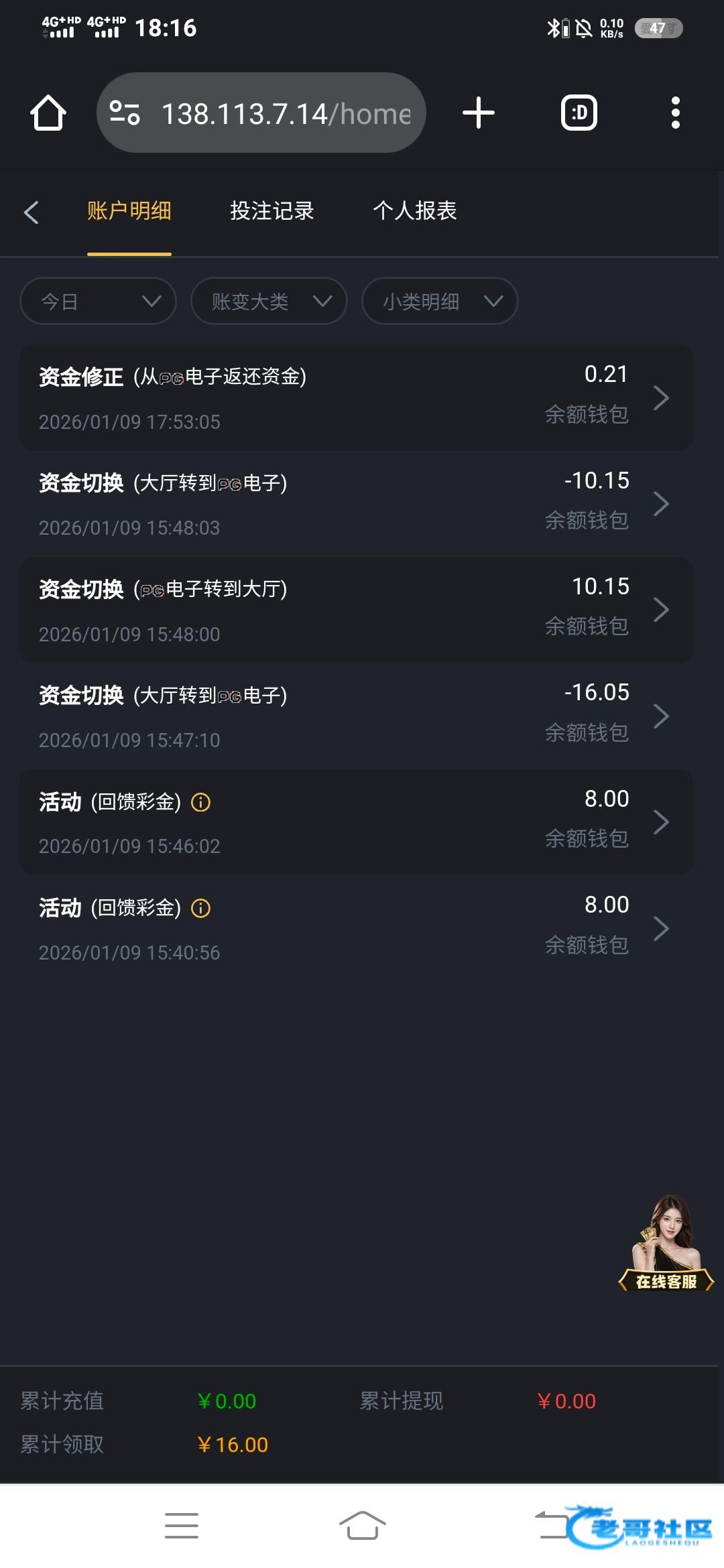Image resolution: width=724 pixels, height=1568 pixels.
Task: Tap the browser home icon
Action: 48,113
